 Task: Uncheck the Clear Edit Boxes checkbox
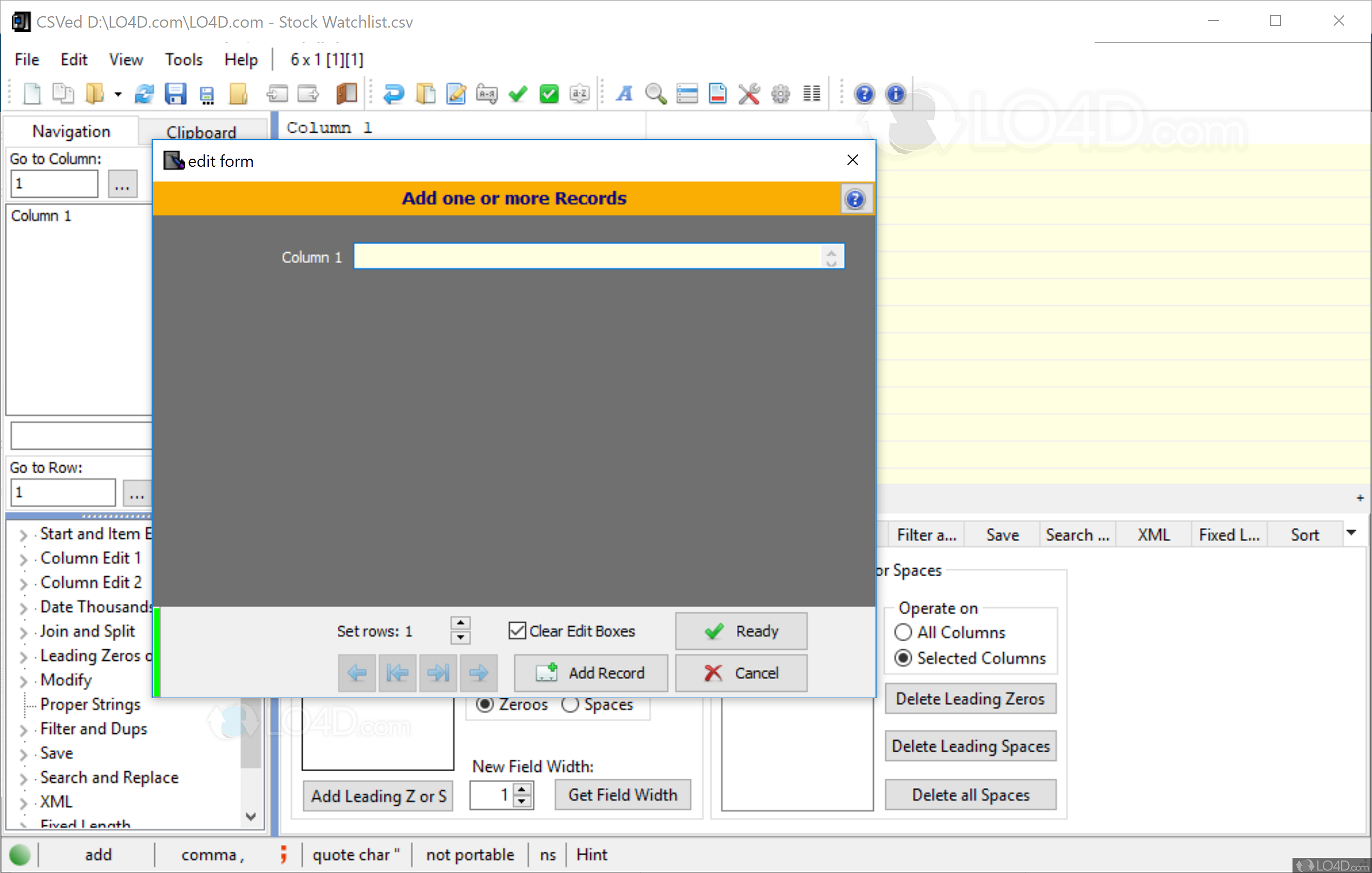click(x=517, y=630)
